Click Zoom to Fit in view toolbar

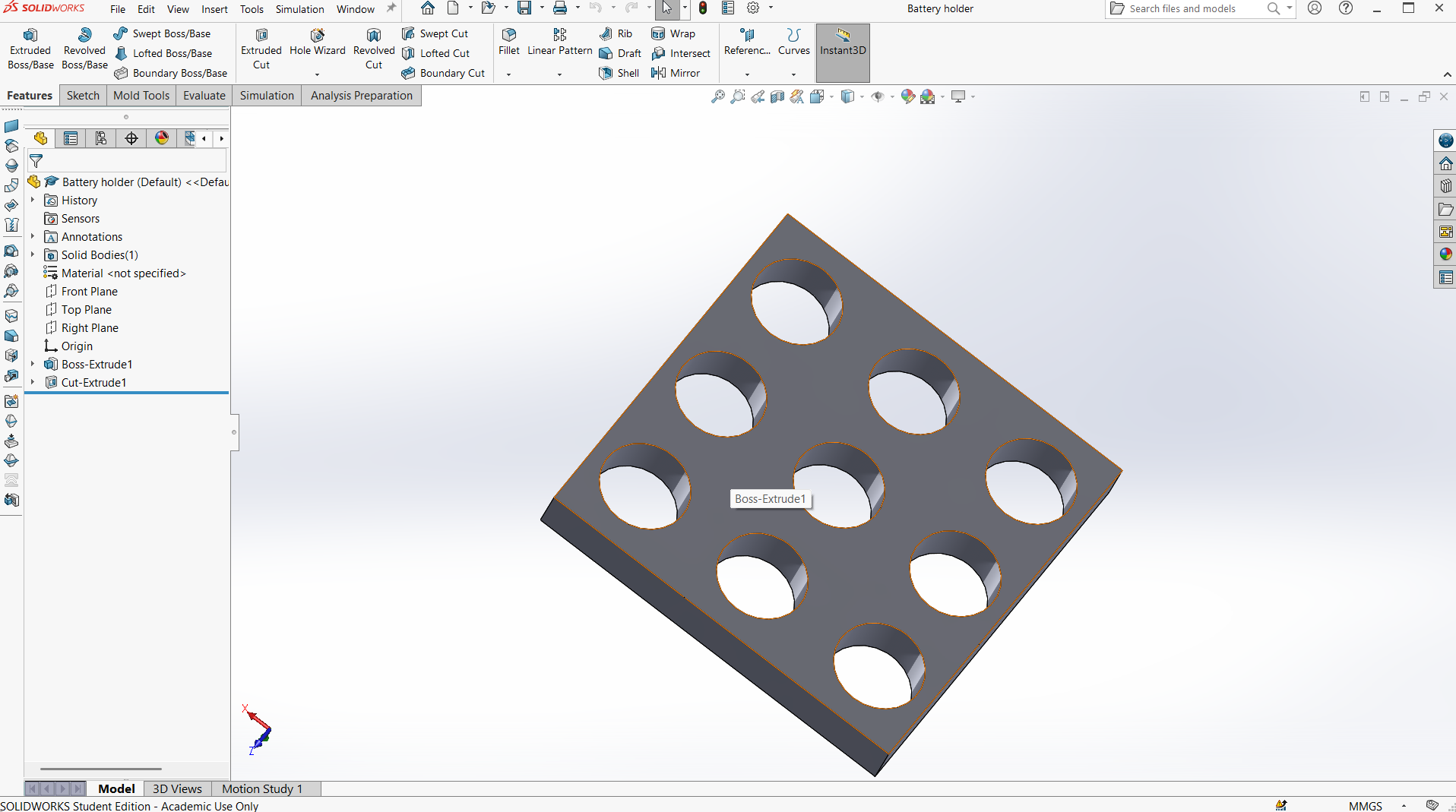[x=717, y=96]
